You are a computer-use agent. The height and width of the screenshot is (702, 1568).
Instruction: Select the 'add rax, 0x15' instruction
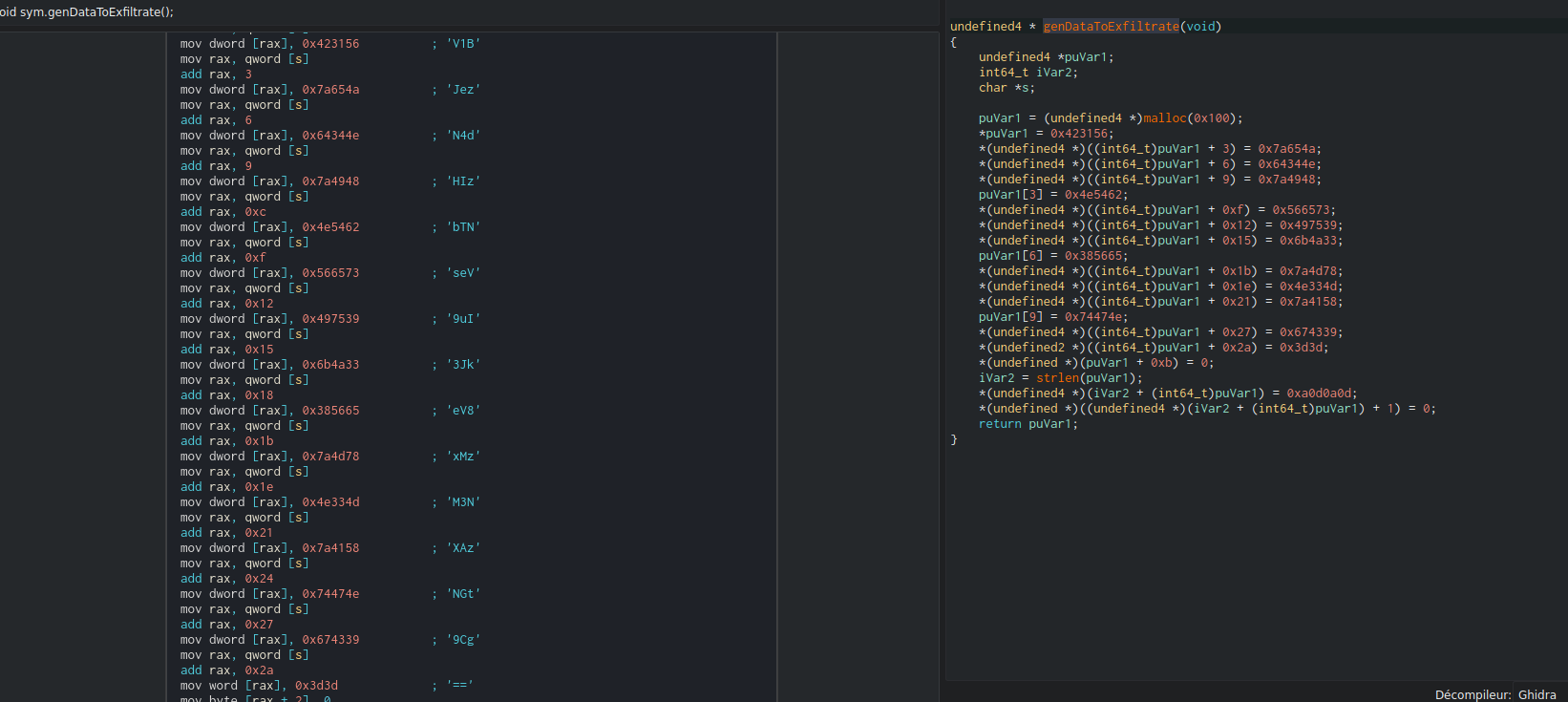coord(226,350)
